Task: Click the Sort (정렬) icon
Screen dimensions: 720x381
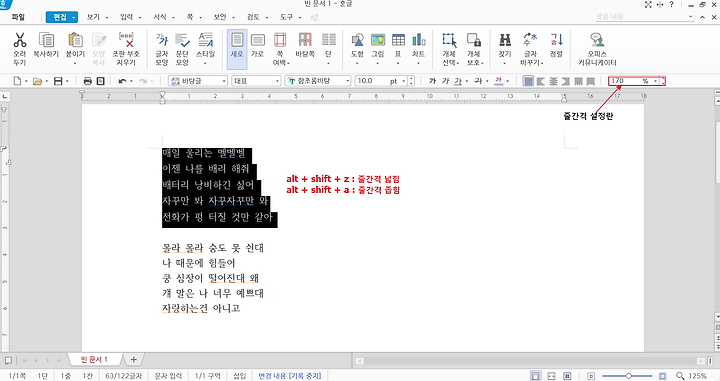Action: point(557,40)
